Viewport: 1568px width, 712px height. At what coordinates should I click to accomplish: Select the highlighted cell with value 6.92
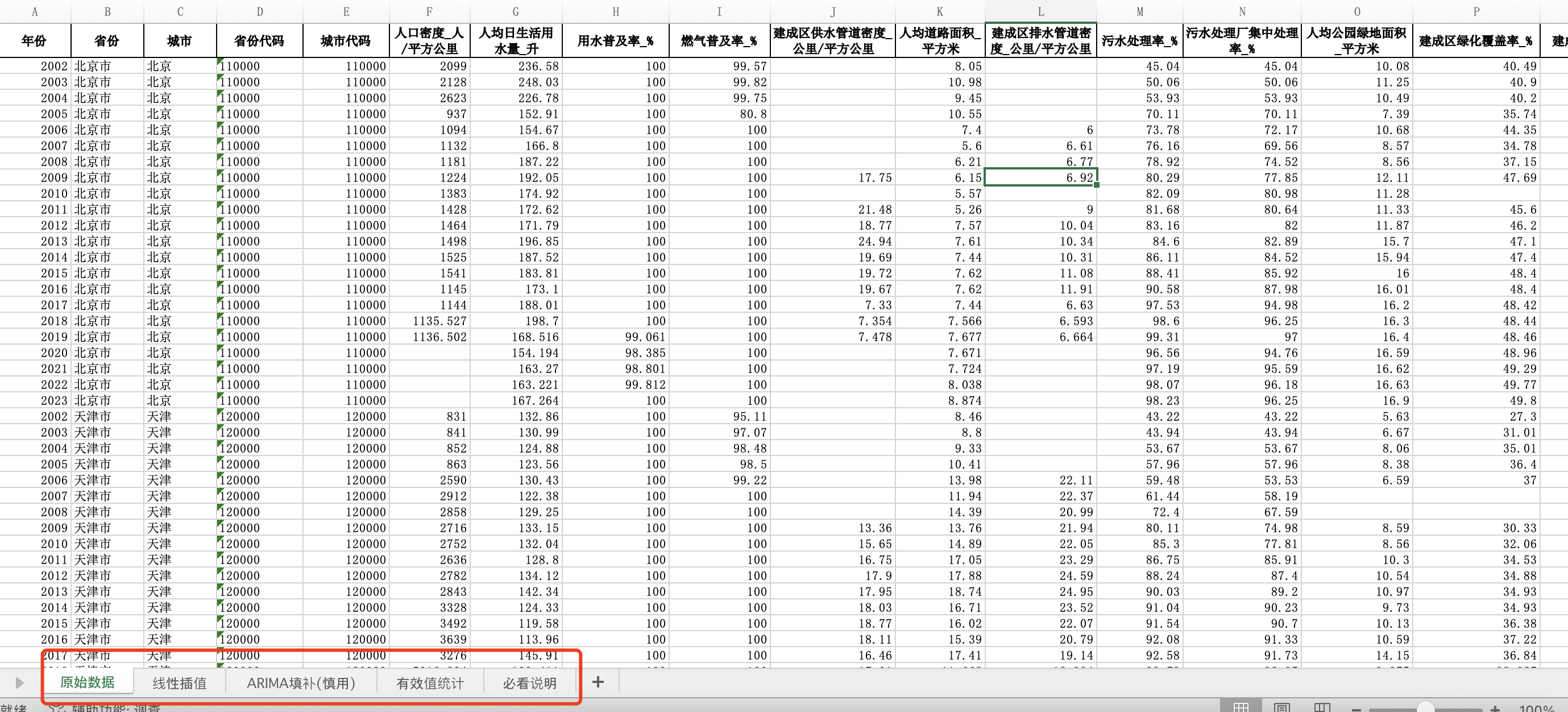click(1040, 177)
